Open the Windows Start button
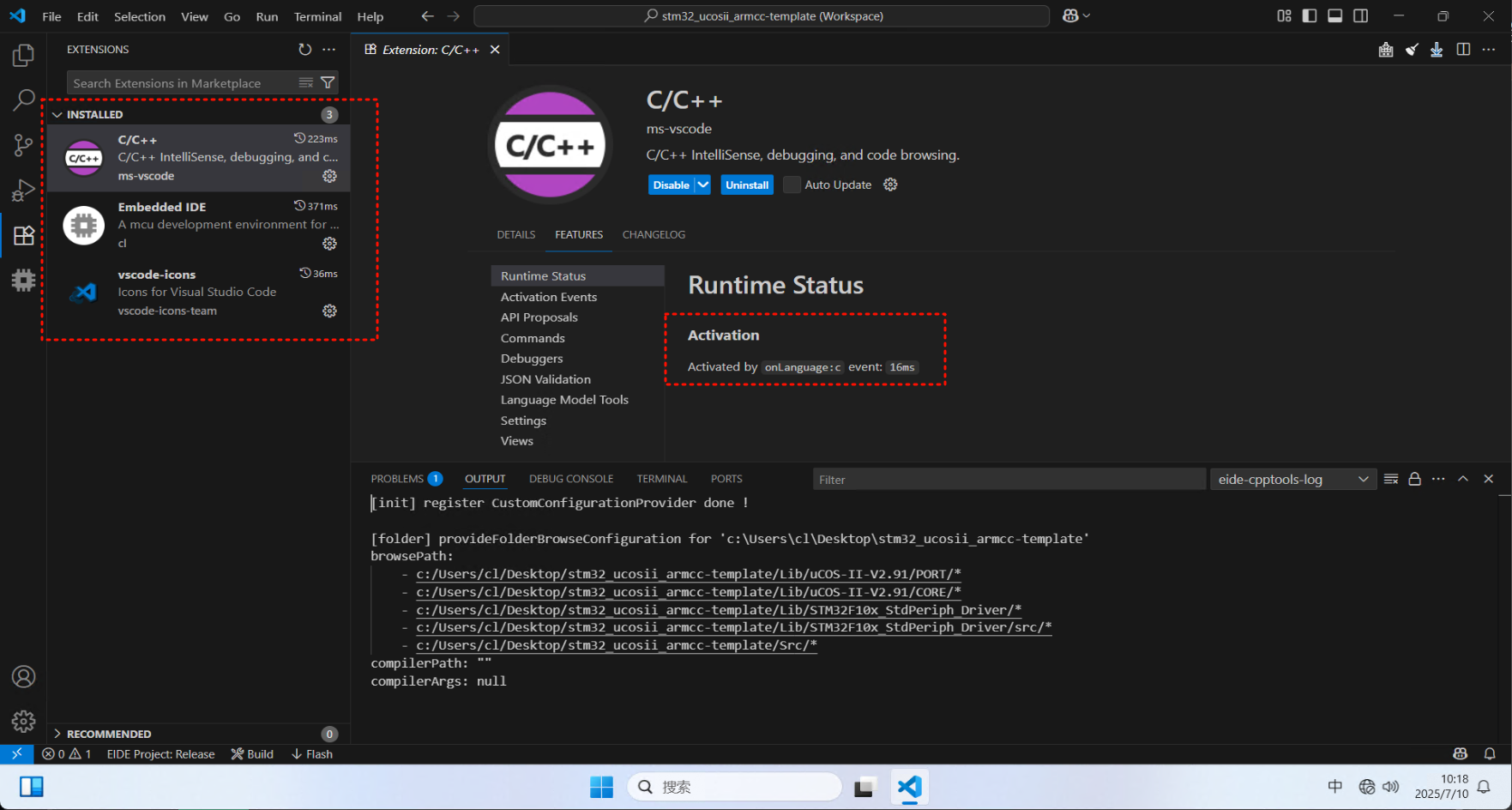Image resolution: width=1512 pixels, height=810 pixels. coord(601,787)
